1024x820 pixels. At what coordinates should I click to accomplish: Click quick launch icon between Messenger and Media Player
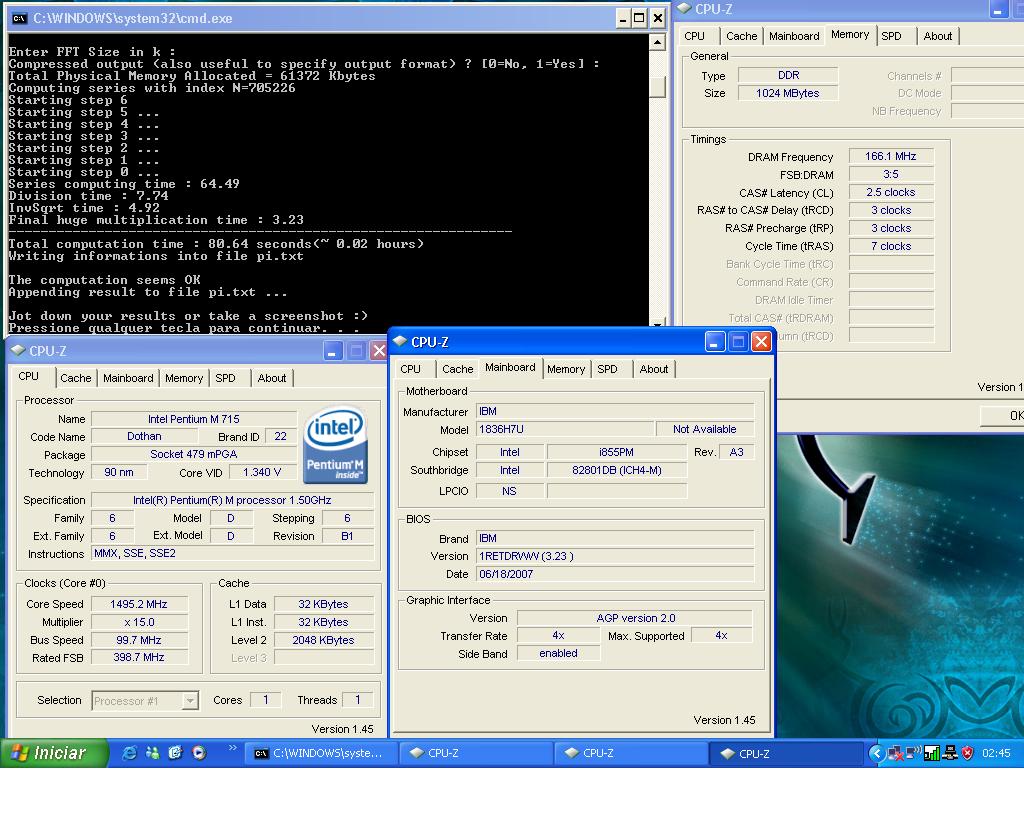176,753
